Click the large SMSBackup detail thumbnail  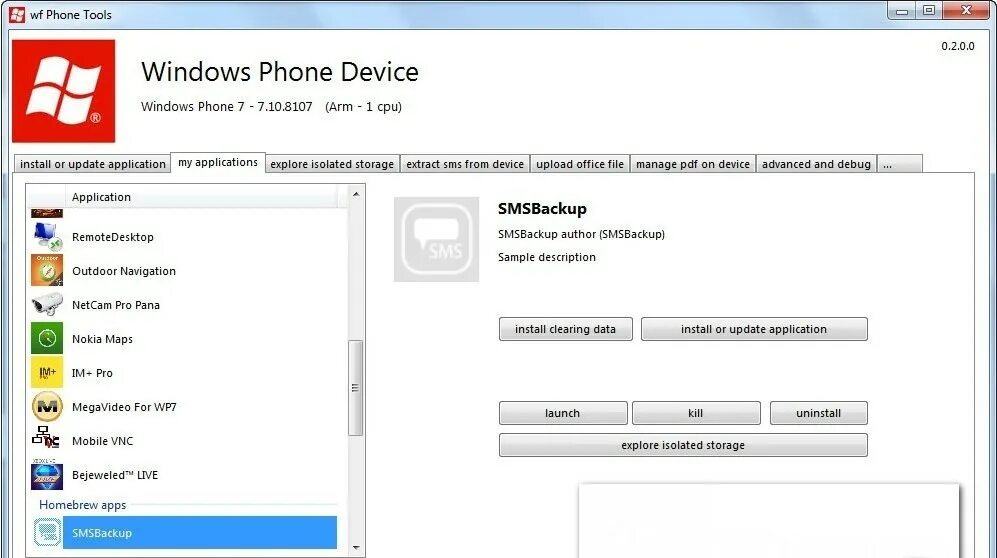(436, 239)
